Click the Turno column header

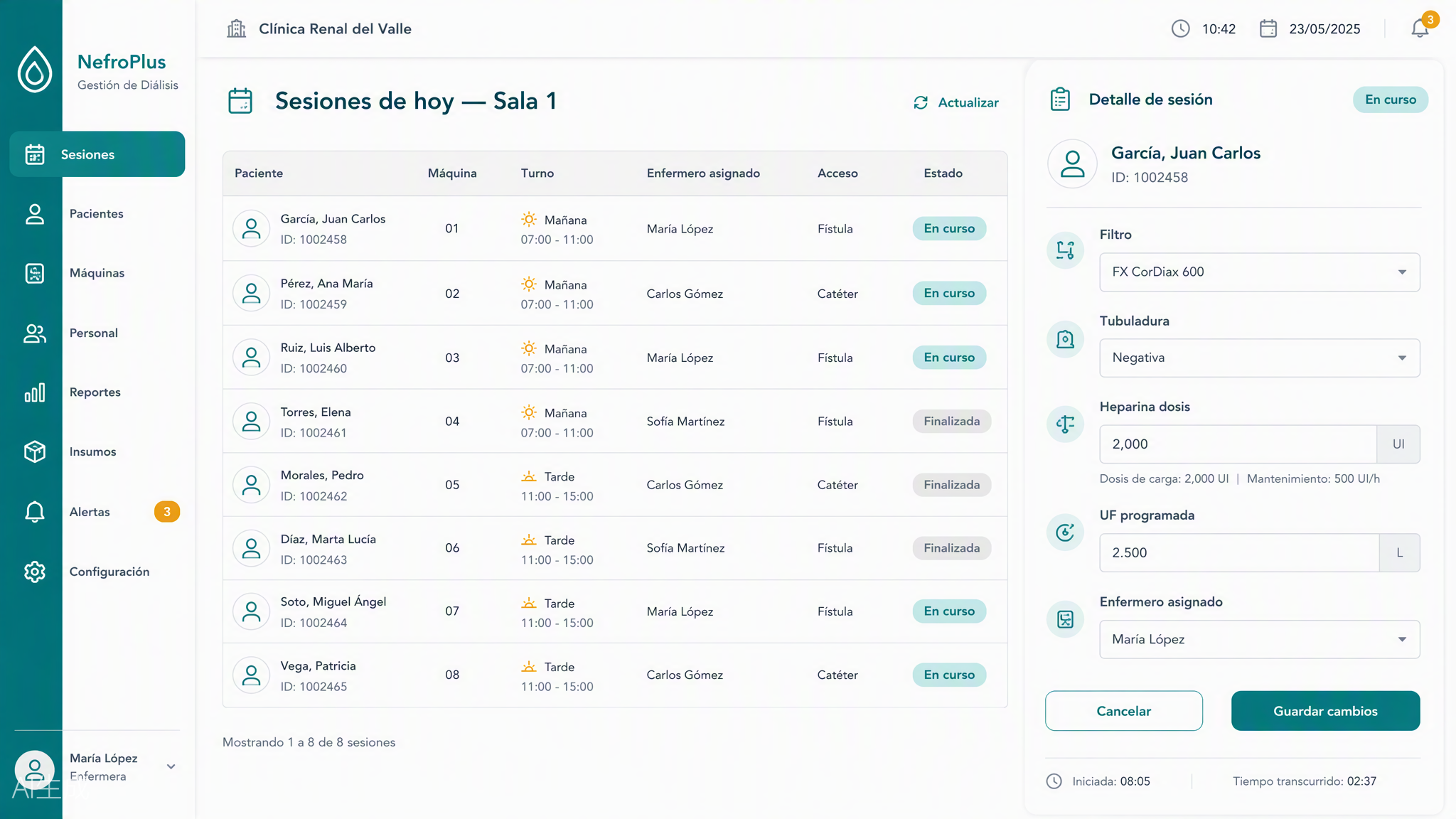click(x=537, y=173)
